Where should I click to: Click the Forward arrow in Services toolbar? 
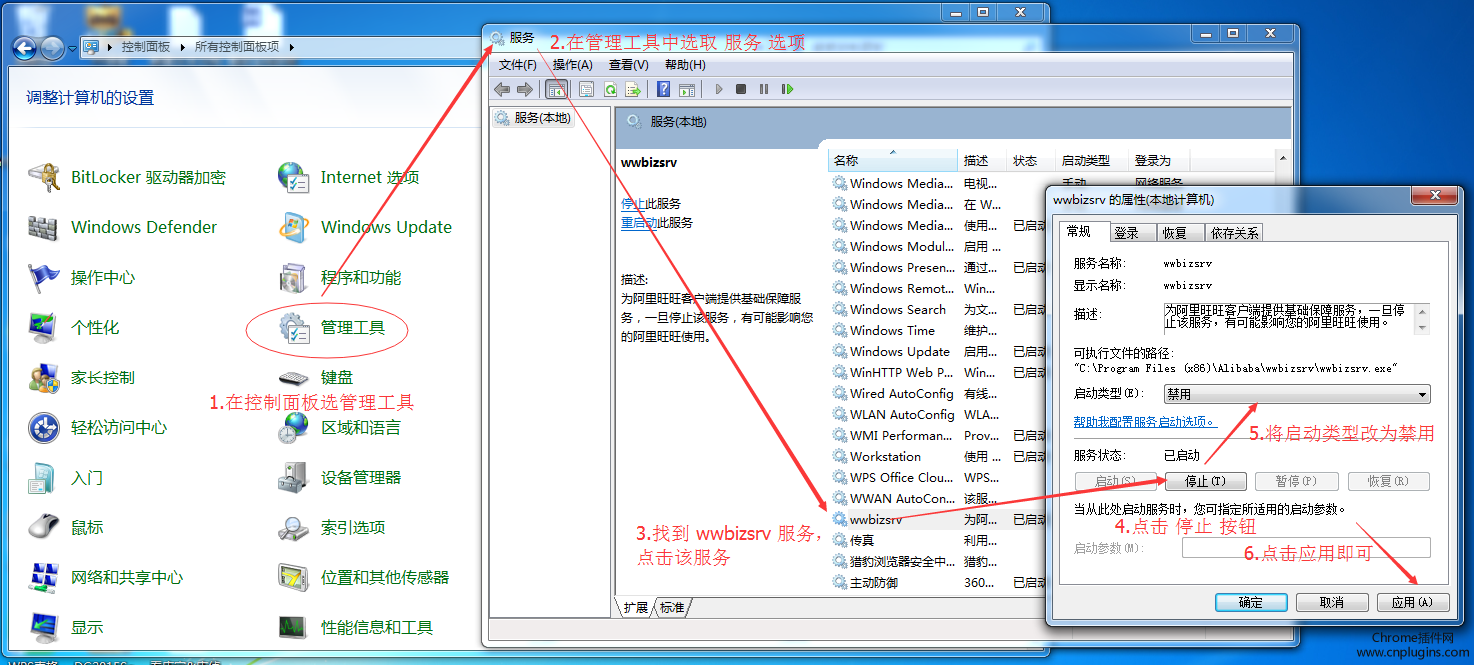524,89
